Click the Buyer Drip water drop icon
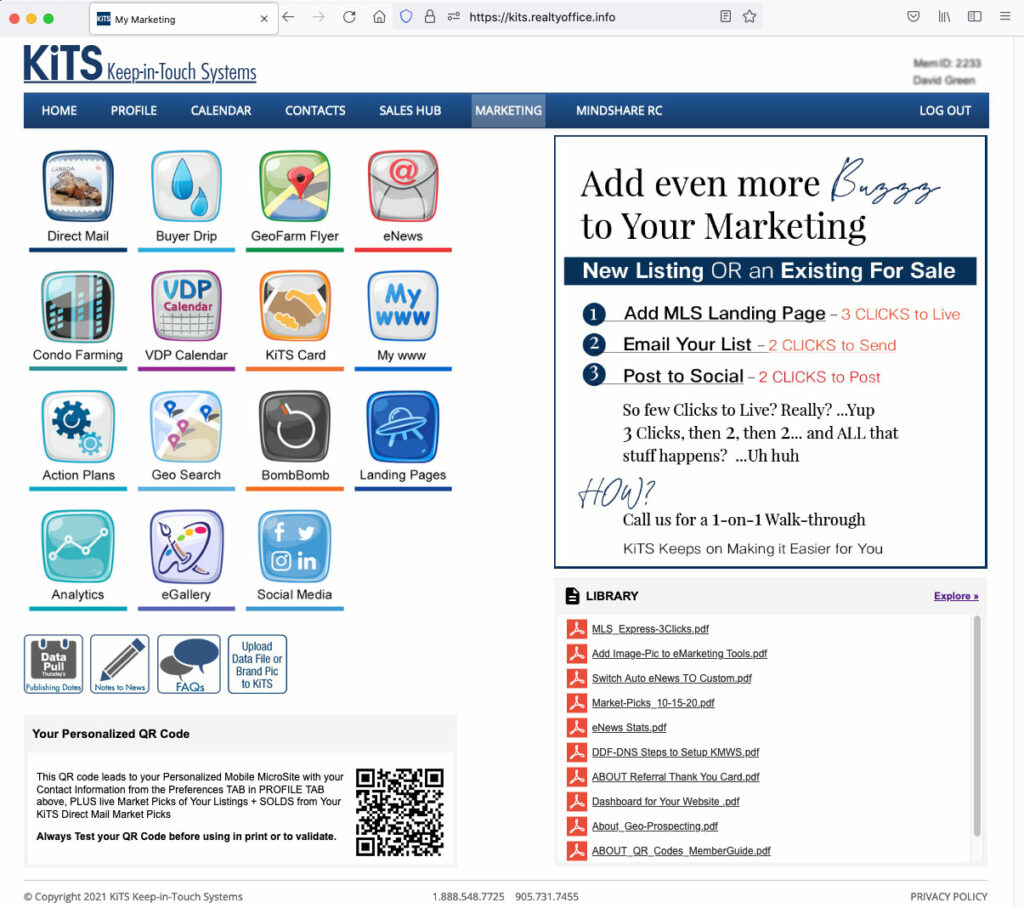This screenshot has width=1024, height=908. click(186, 186)
